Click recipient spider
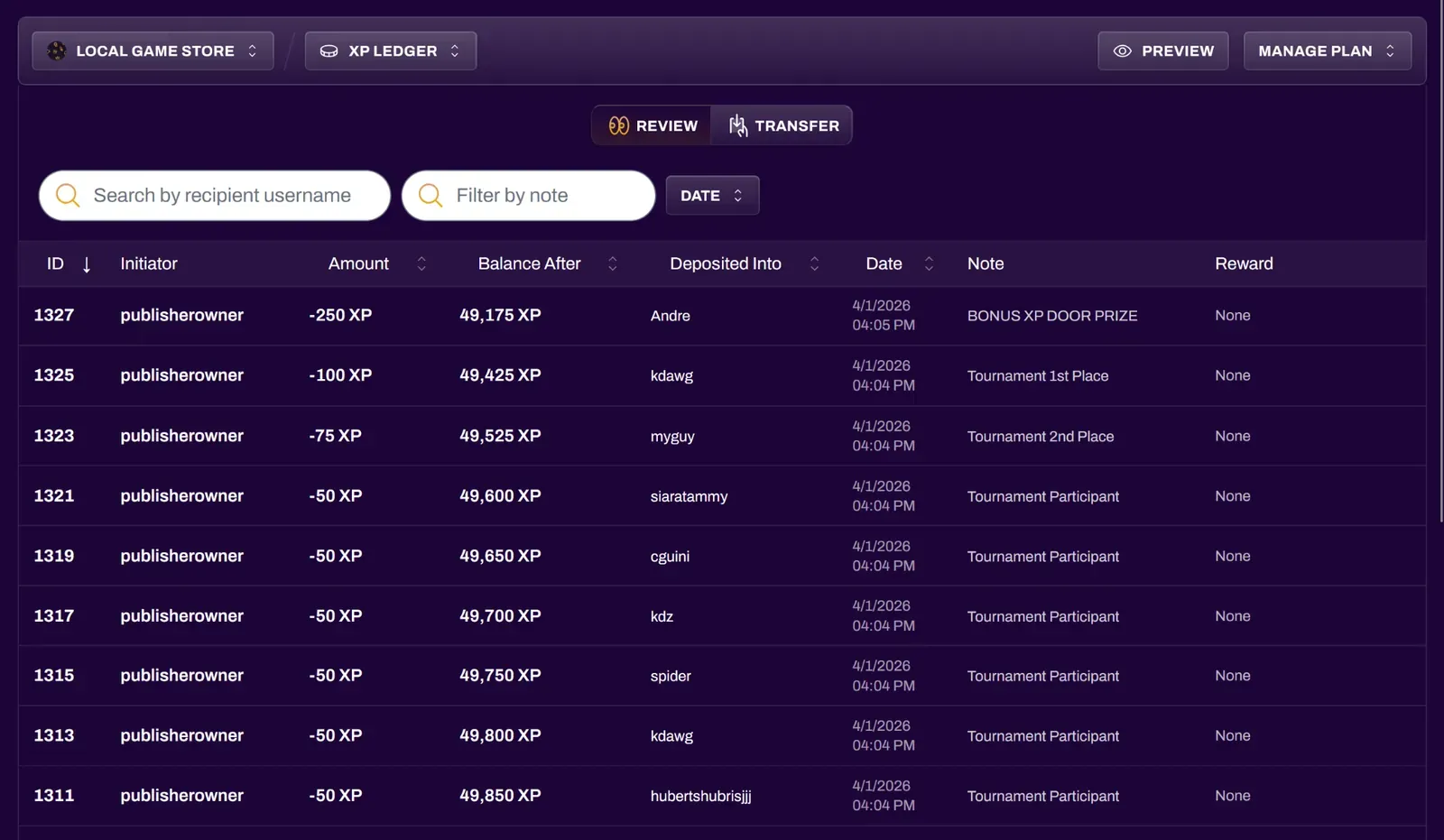 671,676
